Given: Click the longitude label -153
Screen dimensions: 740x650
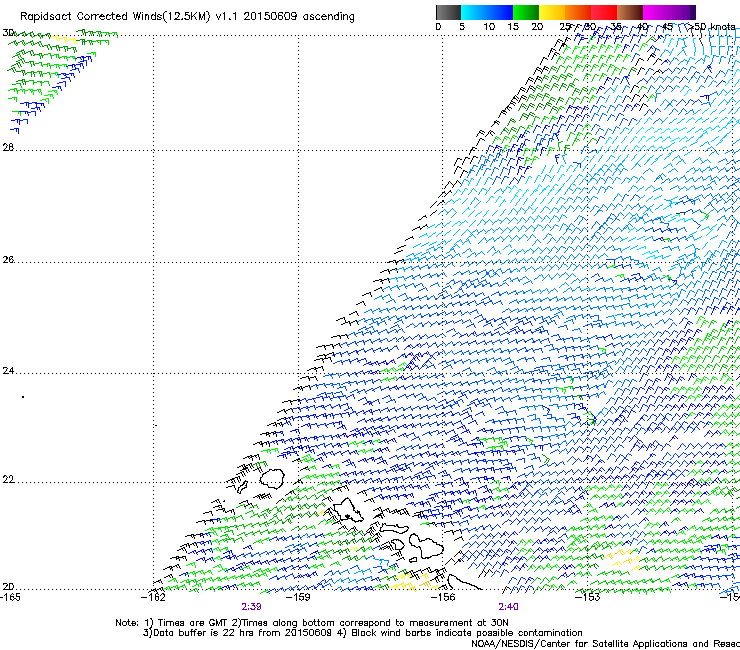Looking at the screenshot, I should tap(587, 597).
